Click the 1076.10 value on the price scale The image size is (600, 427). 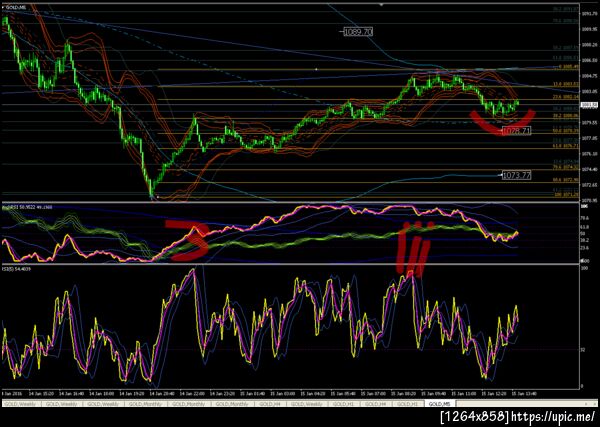click(590, 154)
